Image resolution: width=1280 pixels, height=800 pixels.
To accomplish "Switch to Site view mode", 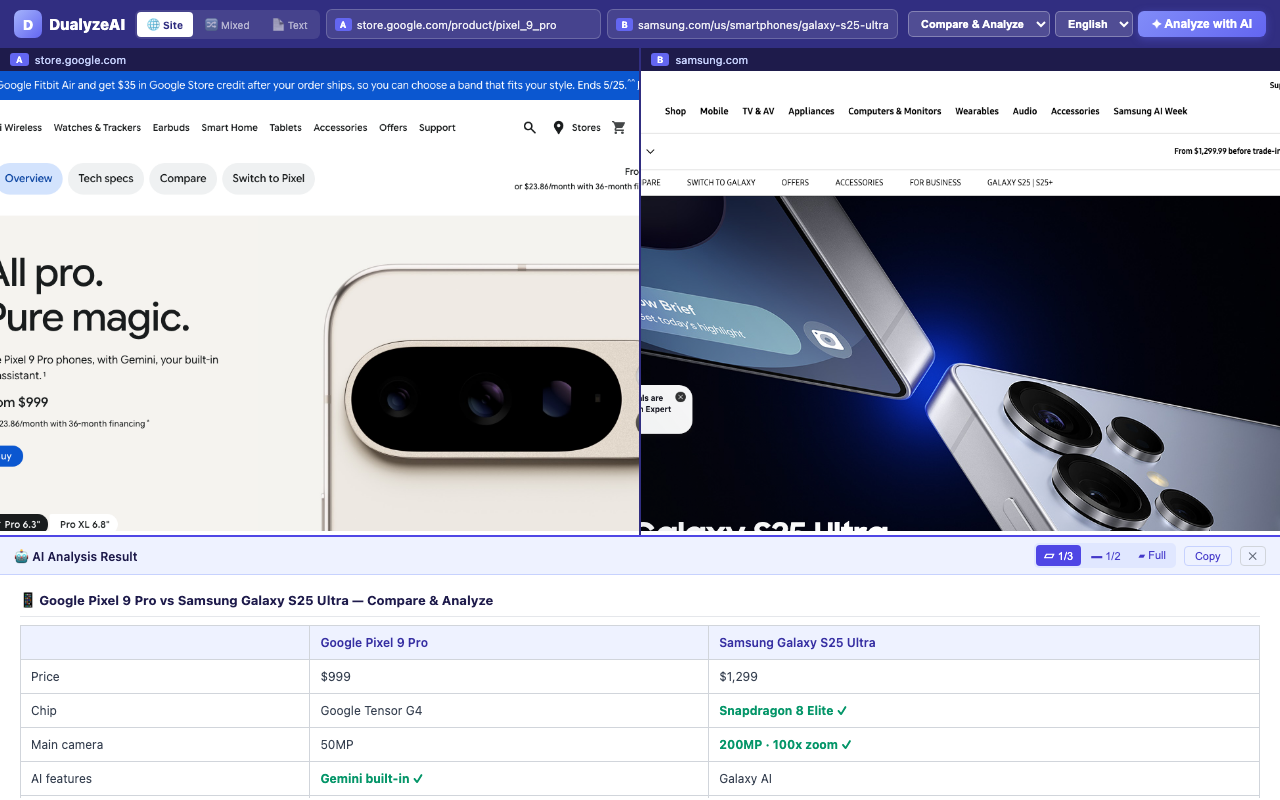I will (165, 25).
